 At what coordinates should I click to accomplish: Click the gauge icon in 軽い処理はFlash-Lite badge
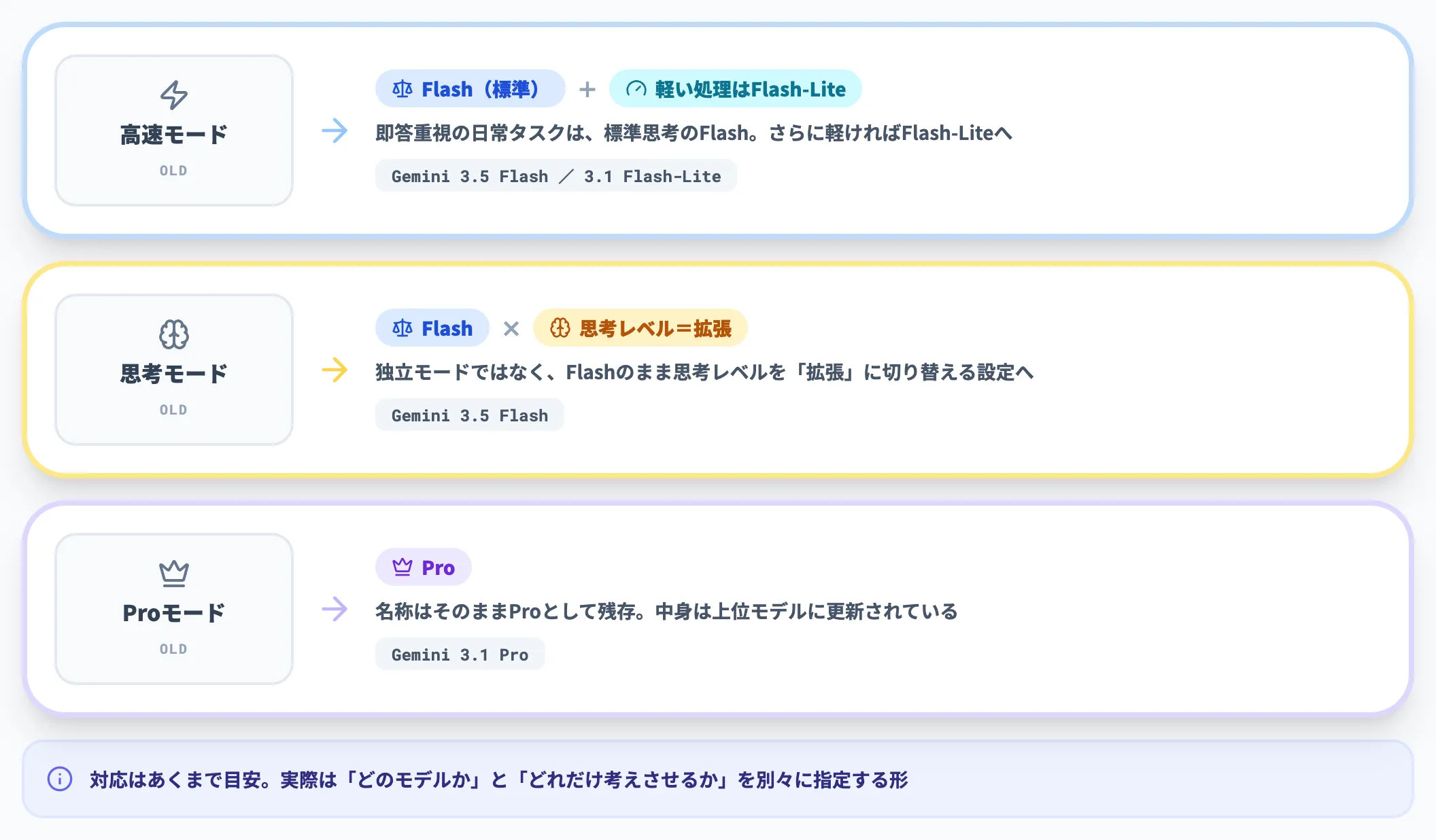pyautogui.click(x=636, y=89)
